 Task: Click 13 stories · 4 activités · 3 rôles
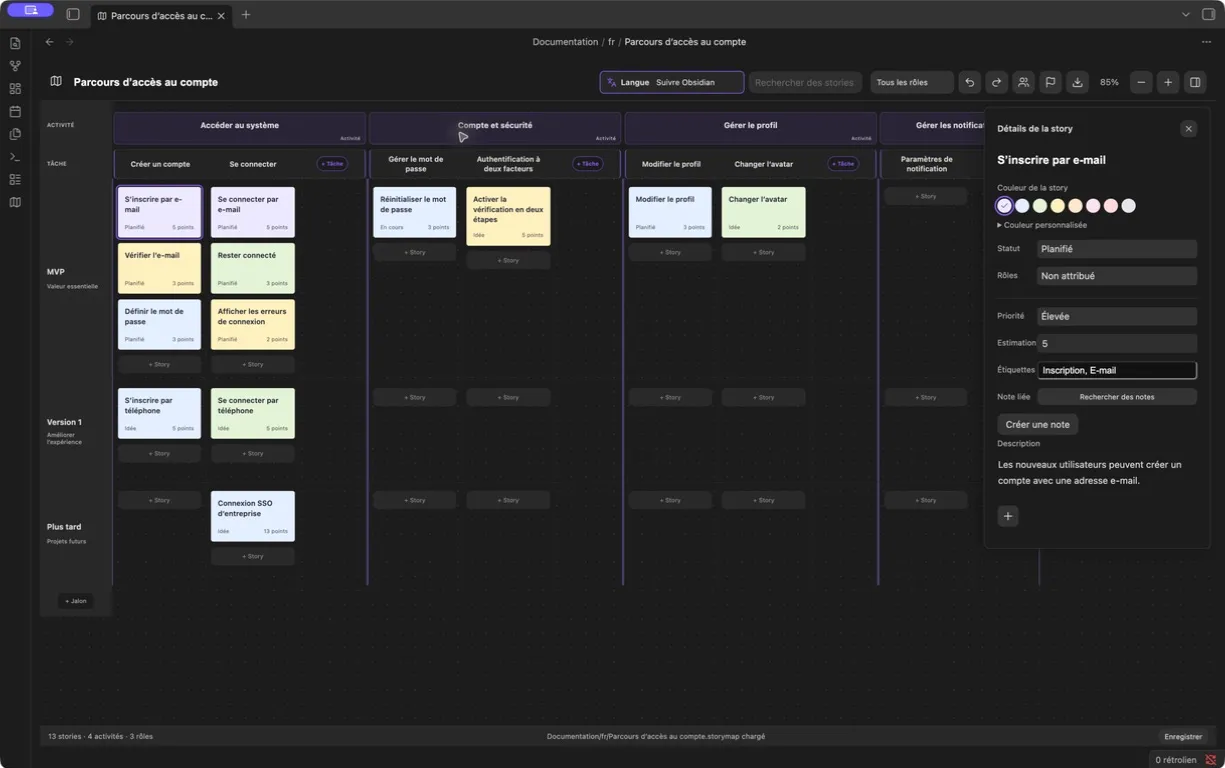click(x=100, y=736)
